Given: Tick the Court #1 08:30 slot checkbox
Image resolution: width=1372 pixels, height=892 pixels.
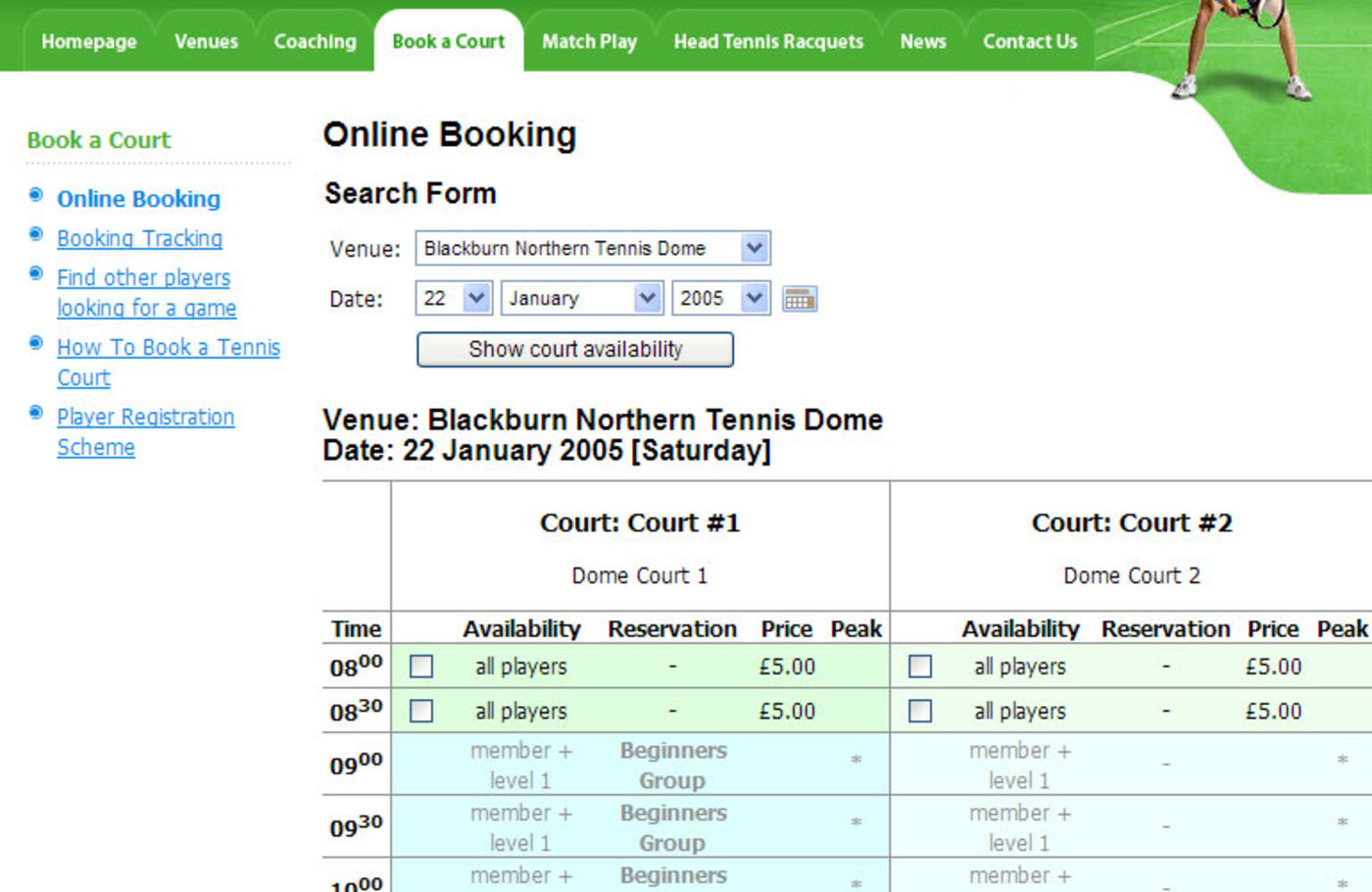Looking at the screenshot, I should pos(421,711).
